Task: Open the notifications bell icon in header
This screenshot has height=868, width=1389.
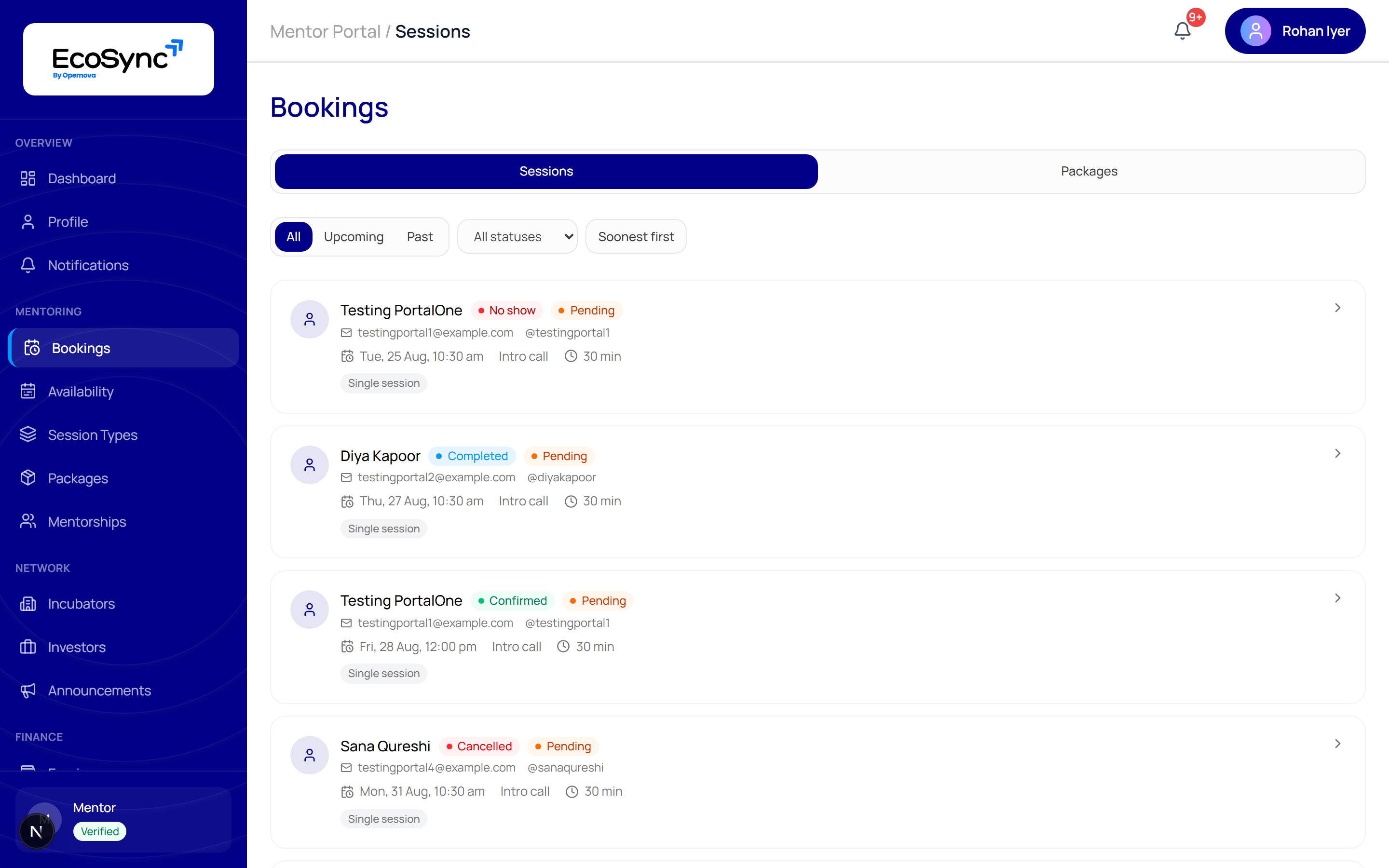Action: coord(1183,30)
